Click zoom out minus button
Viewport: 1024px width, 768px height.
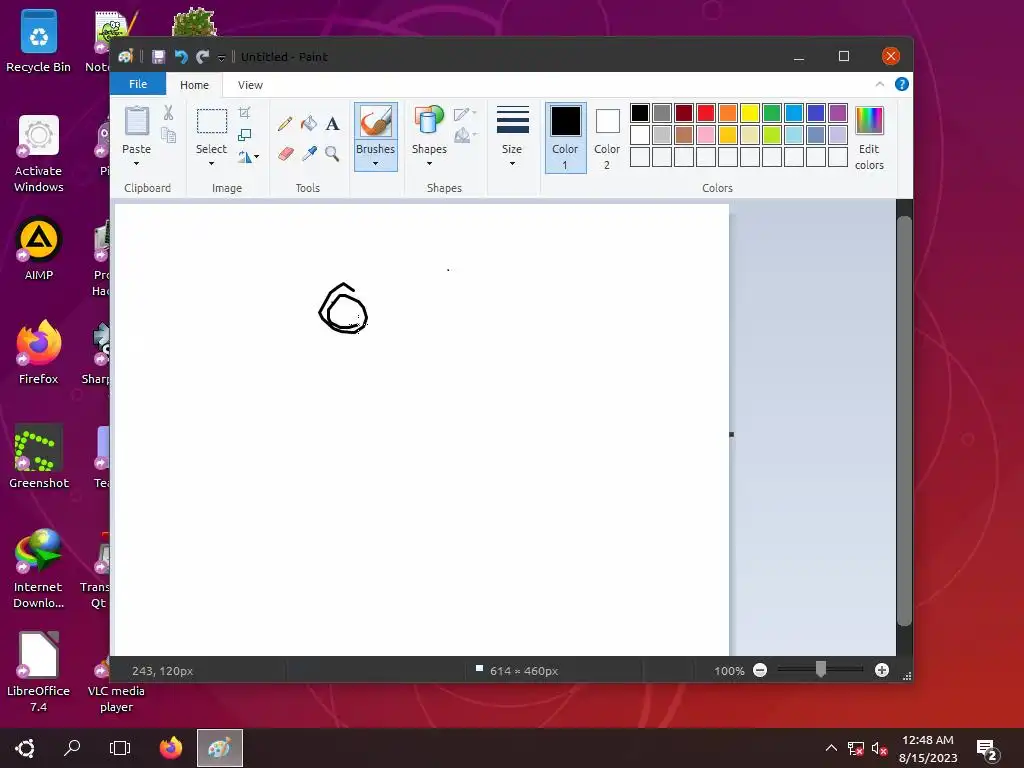[760, 670]
